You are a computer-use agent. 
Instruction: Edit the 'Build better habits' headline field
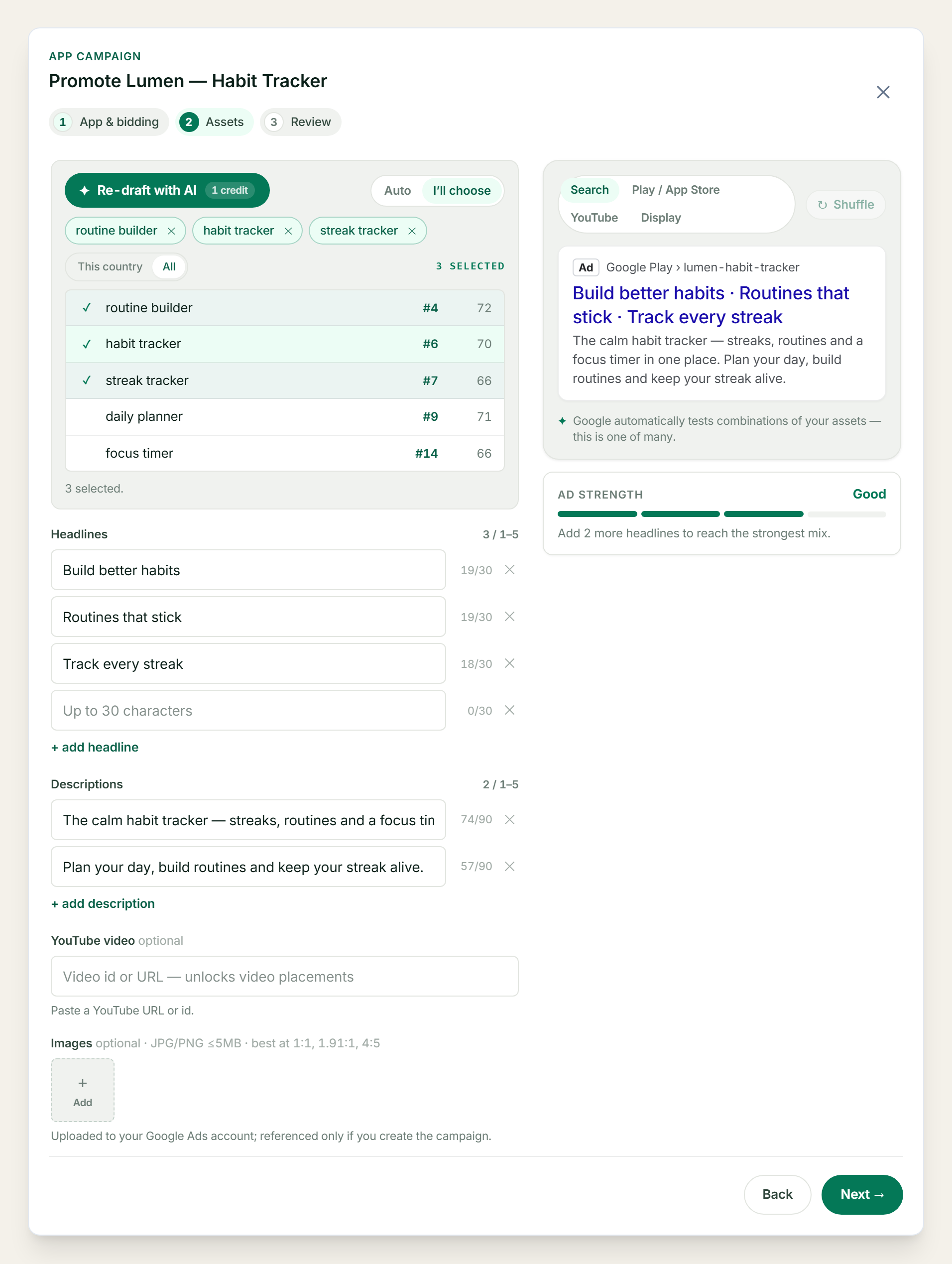coord(248,570)
